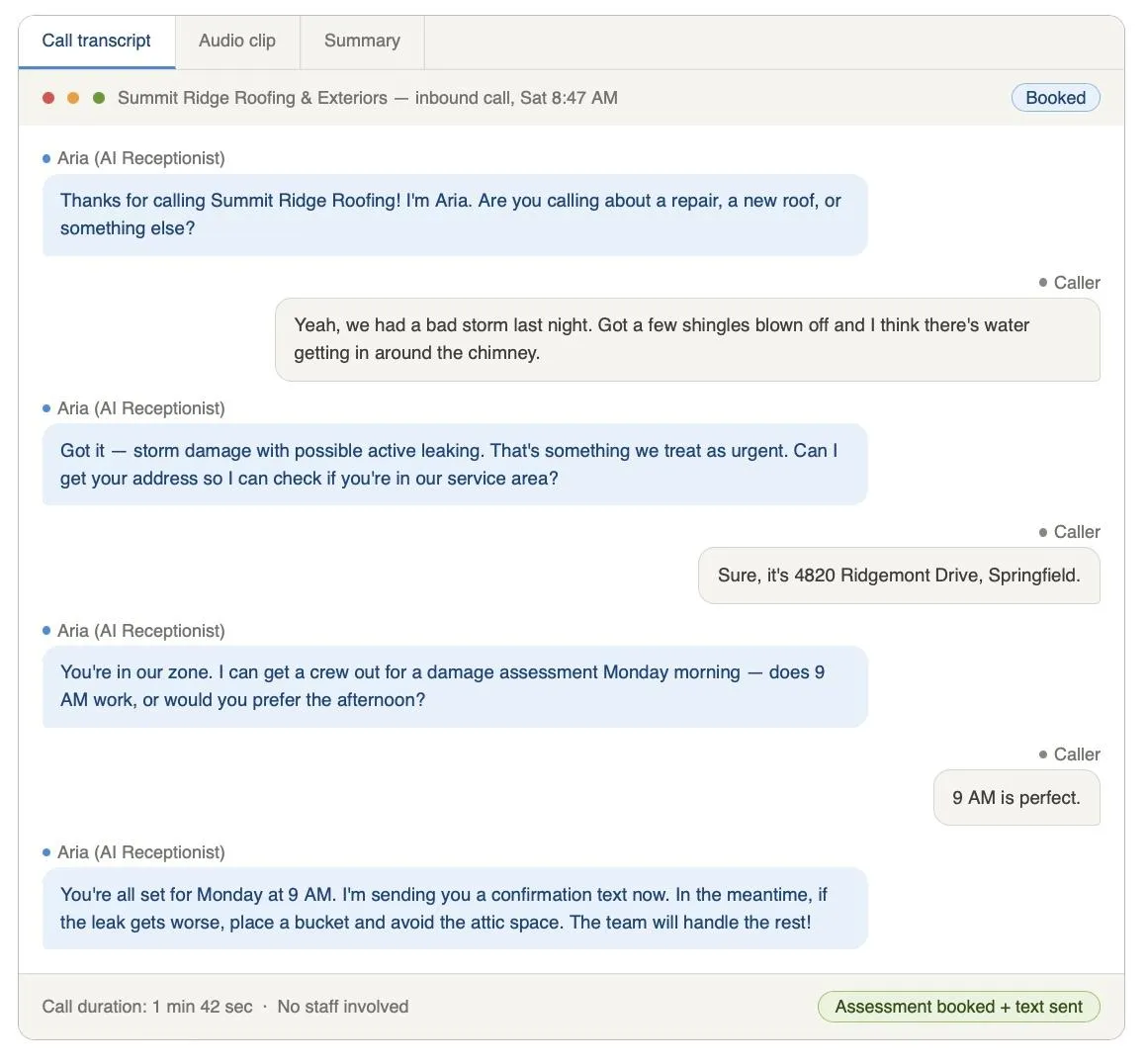Select the Call transcript tab

click(96, 41)
